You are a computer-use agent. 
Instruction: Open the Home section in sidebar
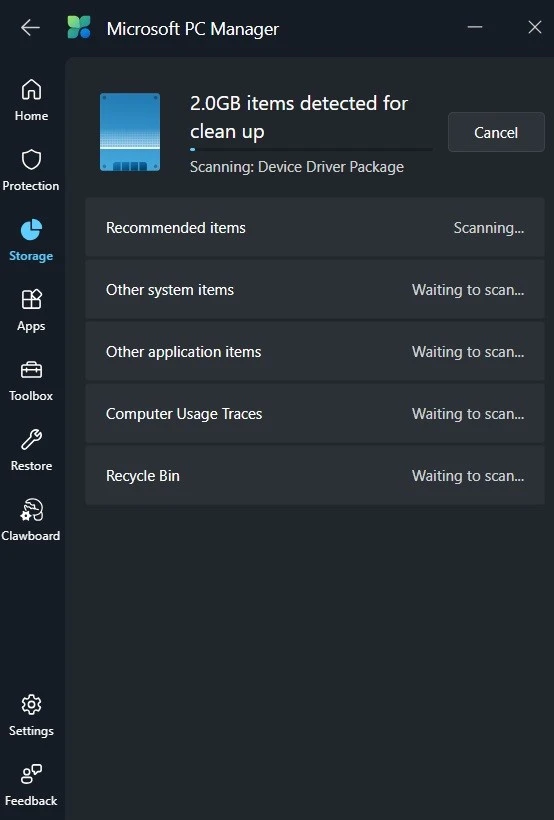31,100
